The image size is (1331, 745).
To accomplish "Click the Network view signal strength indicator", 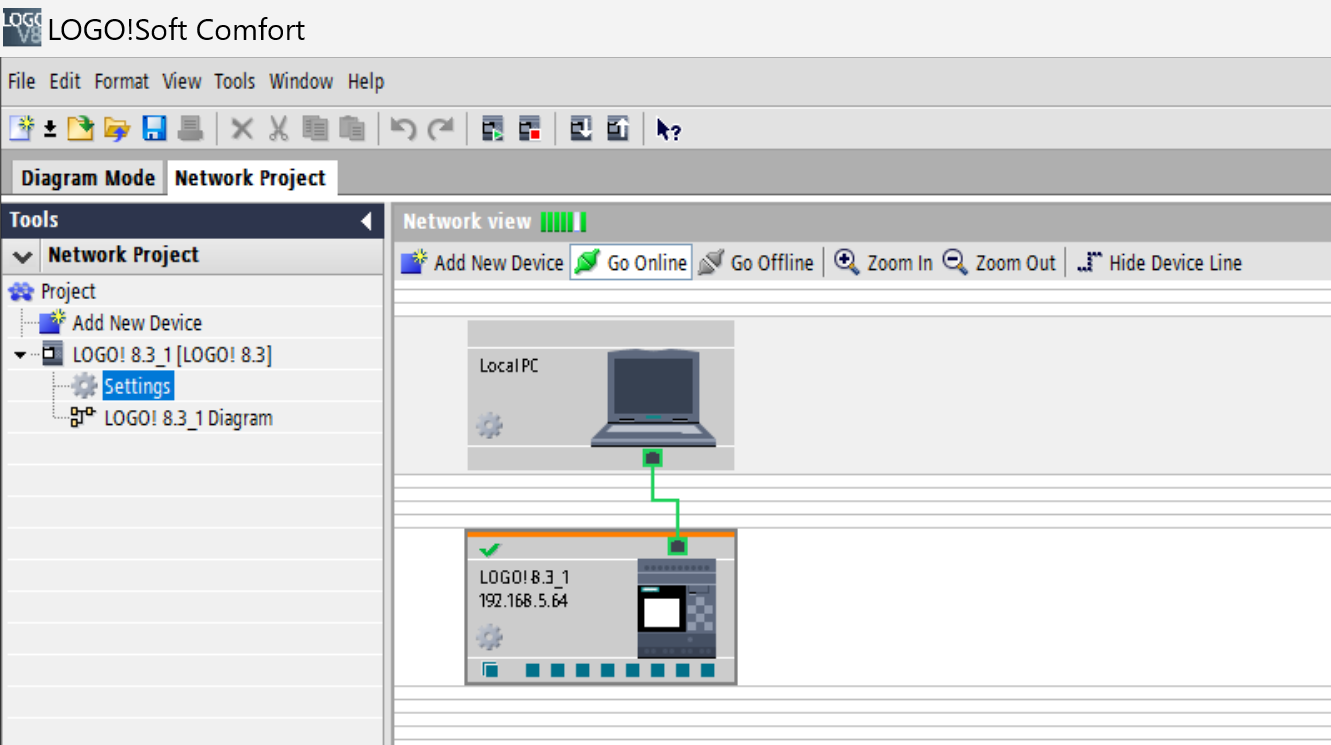I will tap(563, 221).
